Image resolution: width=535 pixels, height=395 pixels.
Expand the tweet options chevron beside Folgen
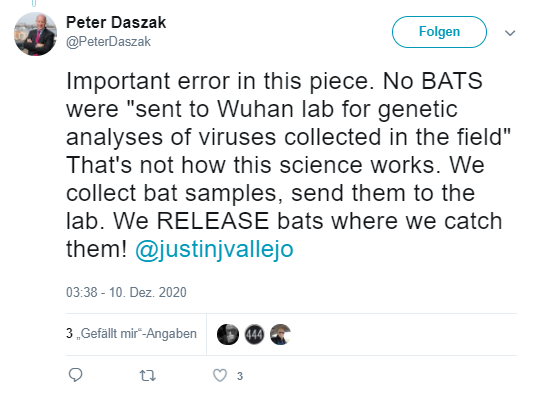pyautogui.click(x=510, y=33)
